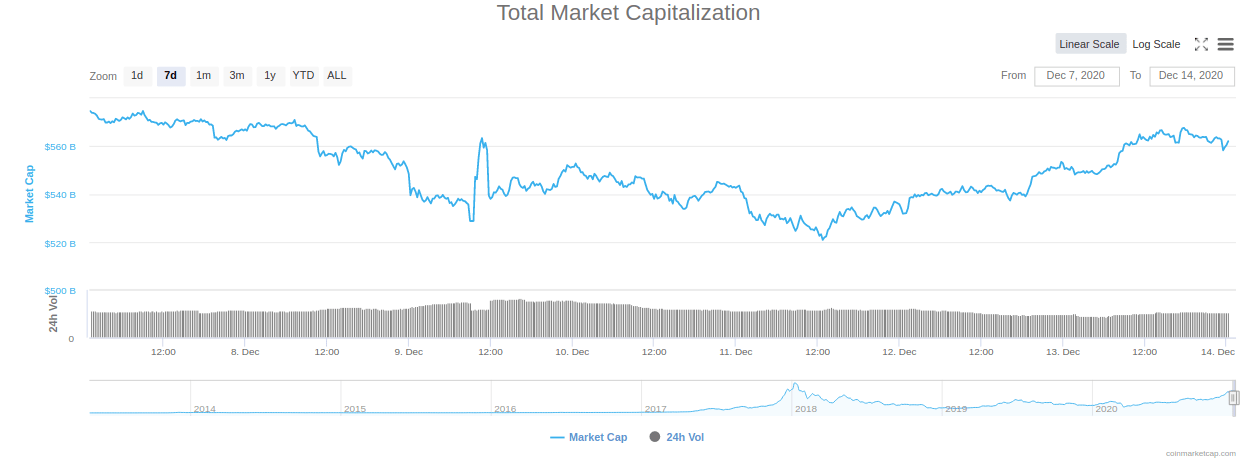This screenshot has height=476, width=1250.
Task: Click the navigator right range handle
Action: tap(1234, 398)
